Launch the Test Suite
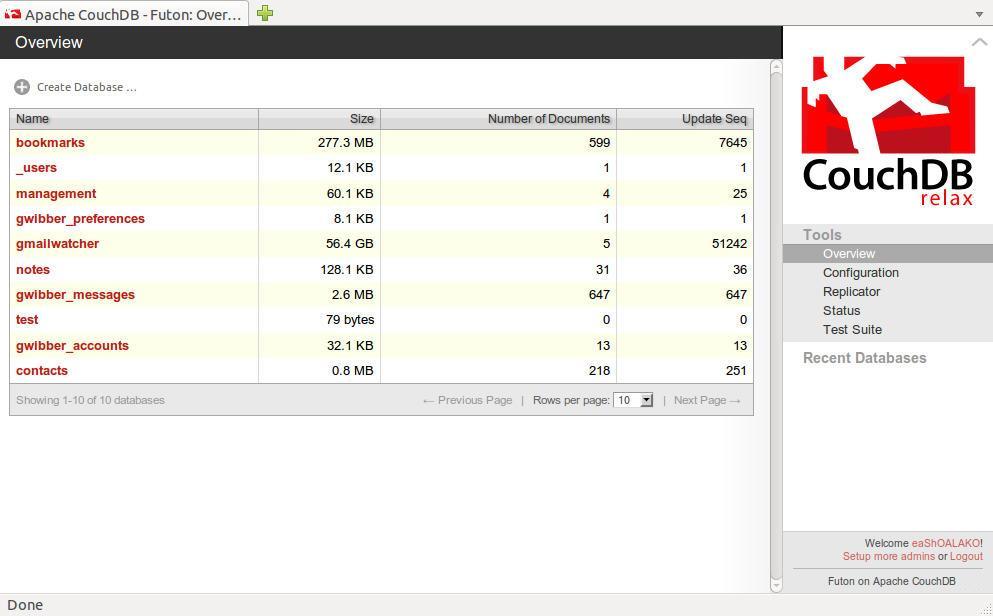The width and height of the screenshot is (993, 616). click(852, 329)
